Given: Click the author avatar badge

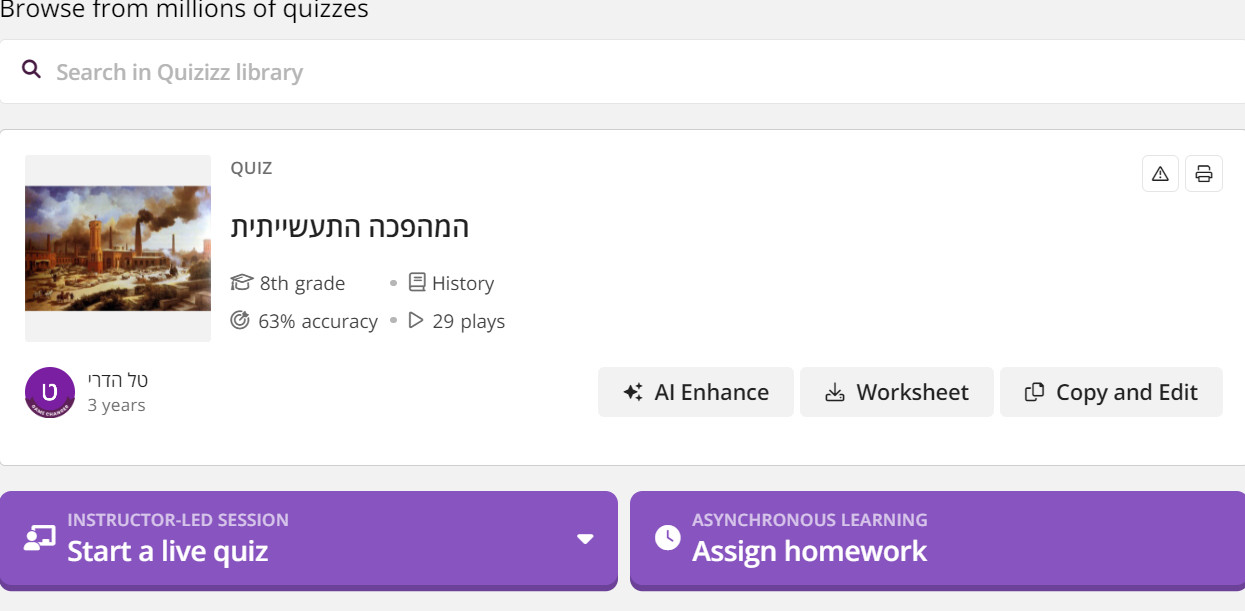Looking at the screenshot, I should [x=50, y=392].
